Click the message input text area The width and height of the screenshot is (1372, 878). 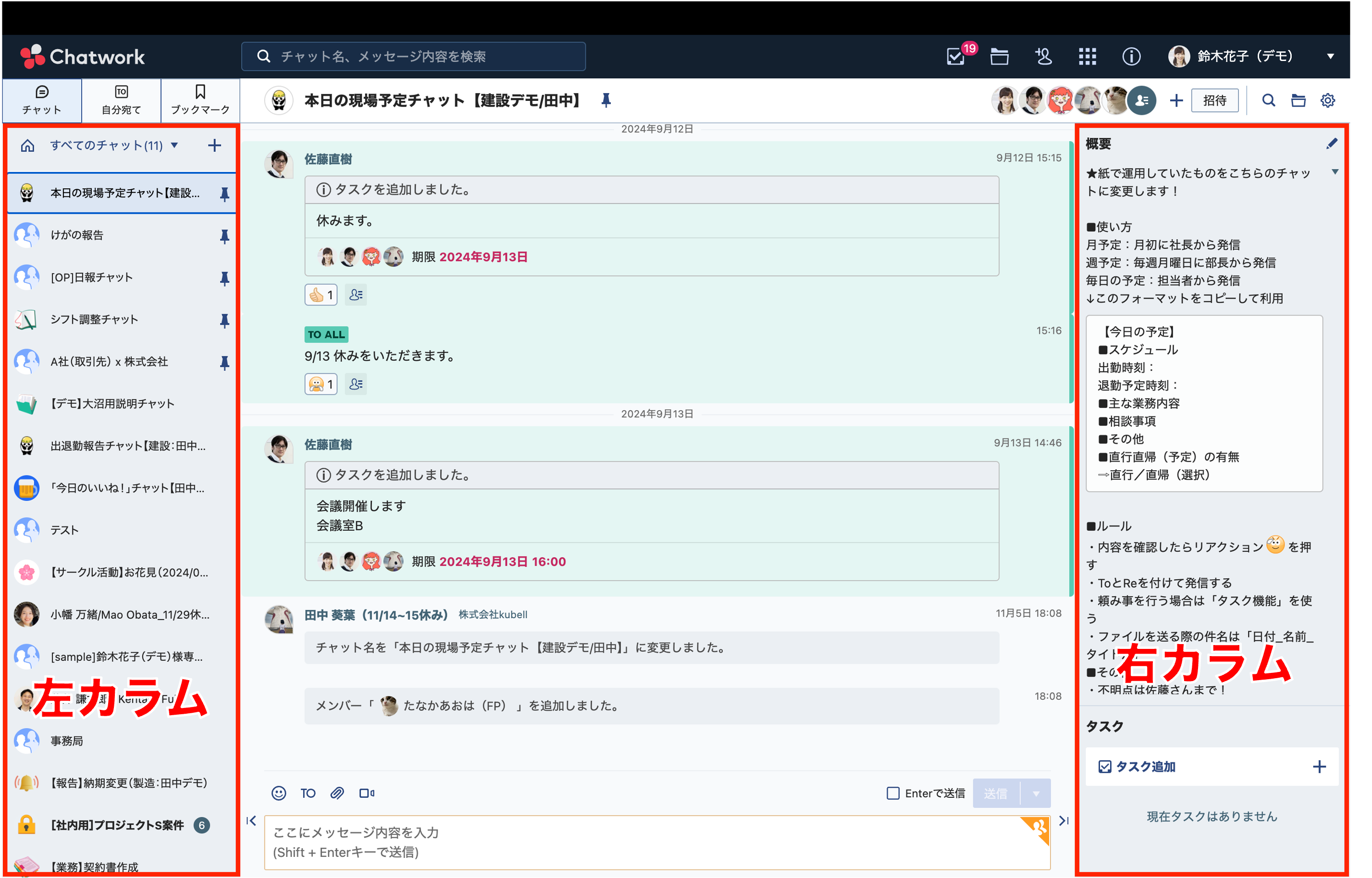[657, 842]
